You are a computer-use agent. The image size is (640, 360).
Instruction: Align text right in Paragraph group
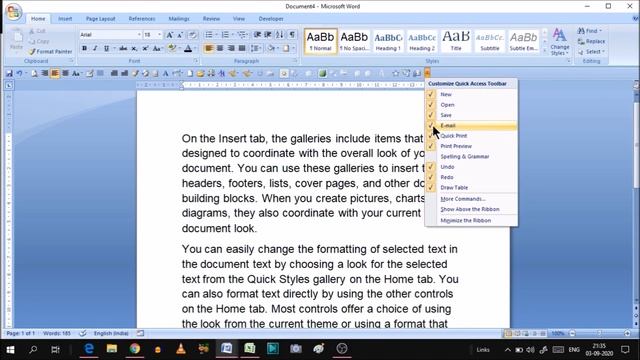[231, 48]
